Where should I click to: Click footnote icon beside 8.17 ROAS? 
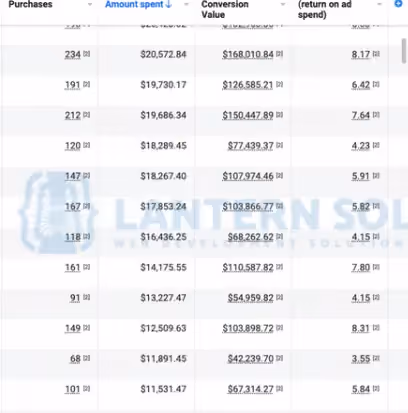click(x=376, y=54)
